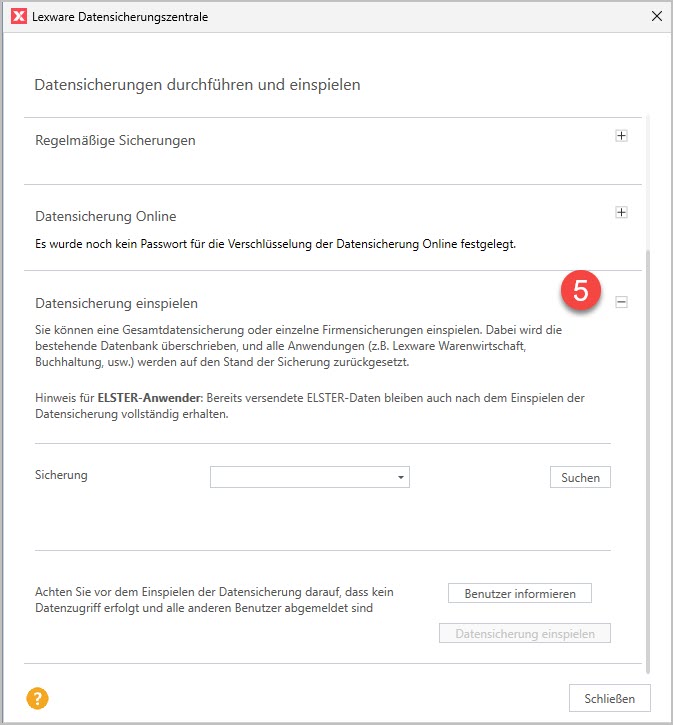
Task: Expand the Regelmäßige Sicherungen section
Action: [x=621, y=136]
